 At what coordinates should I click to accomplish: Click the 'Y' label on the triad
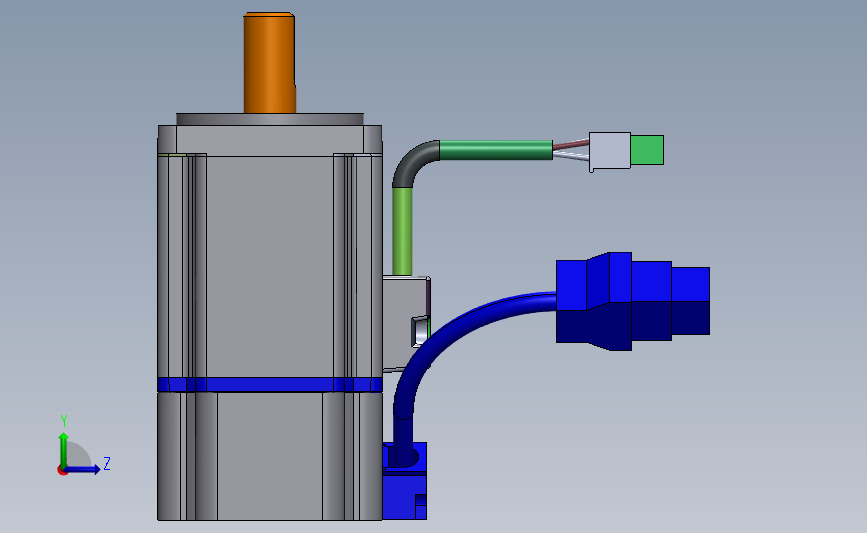point(64,421)
